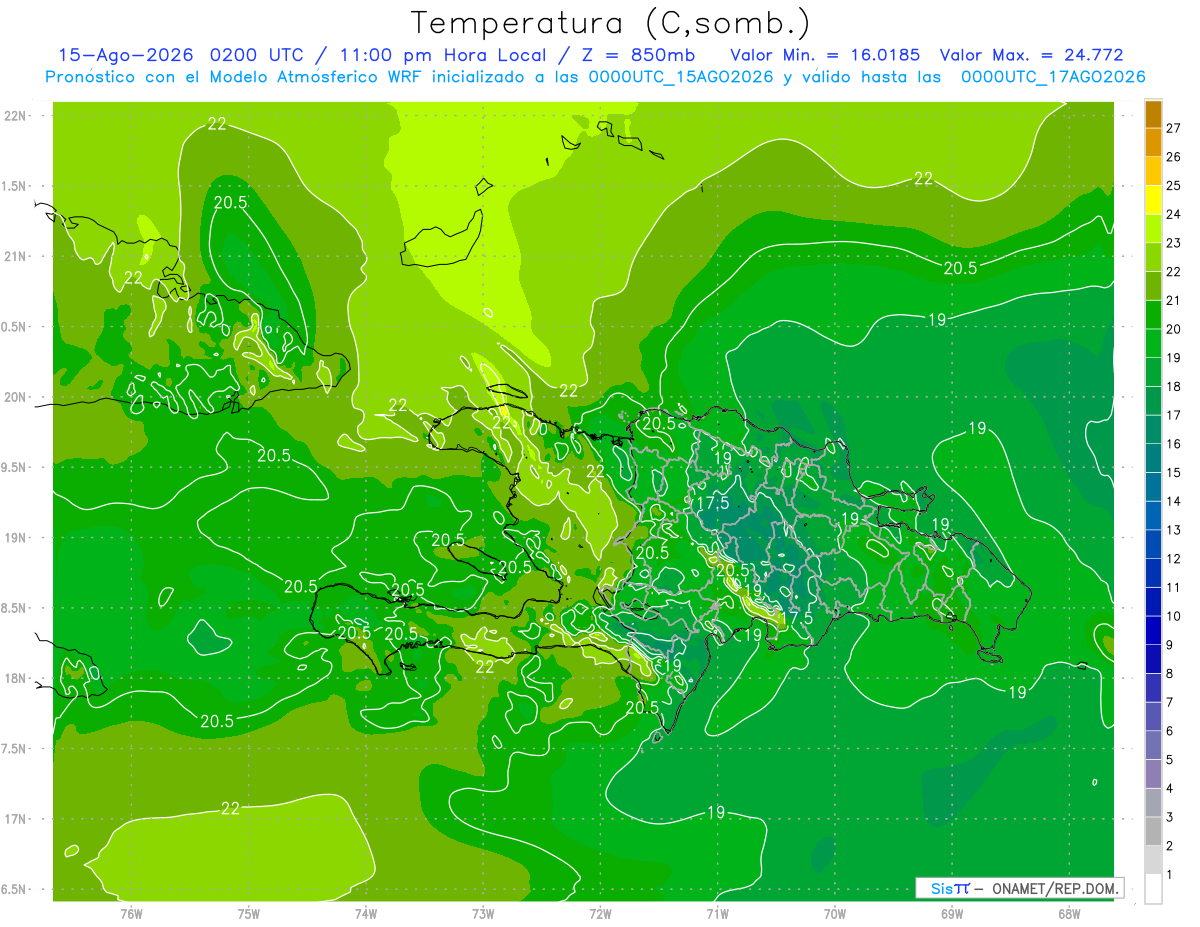Pick the topmost dark orange color scale swatch
This screenshot has width=1200, height=927.
1153,114
